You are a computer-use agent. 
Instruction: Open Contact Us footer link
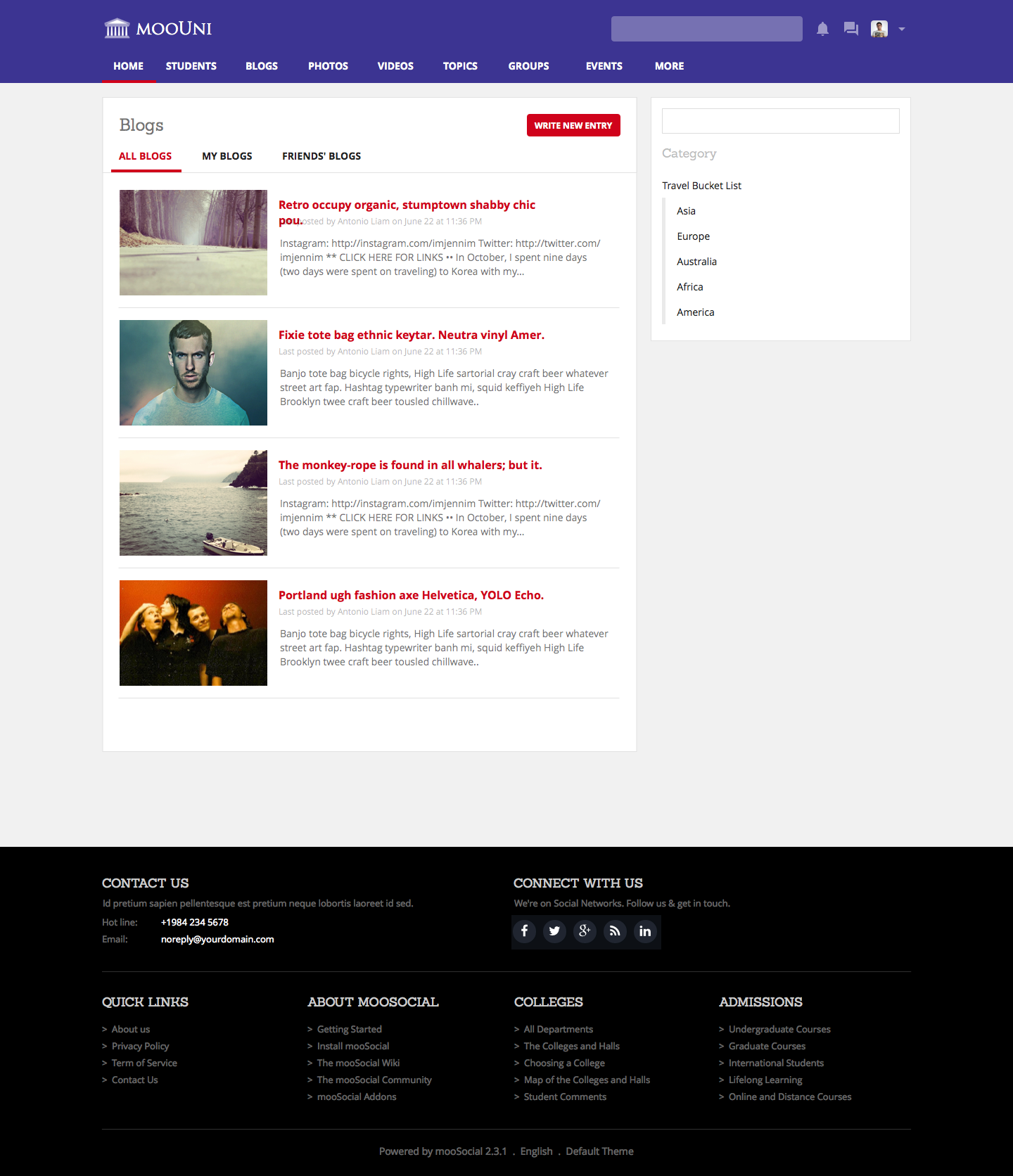coord(134,1080)
